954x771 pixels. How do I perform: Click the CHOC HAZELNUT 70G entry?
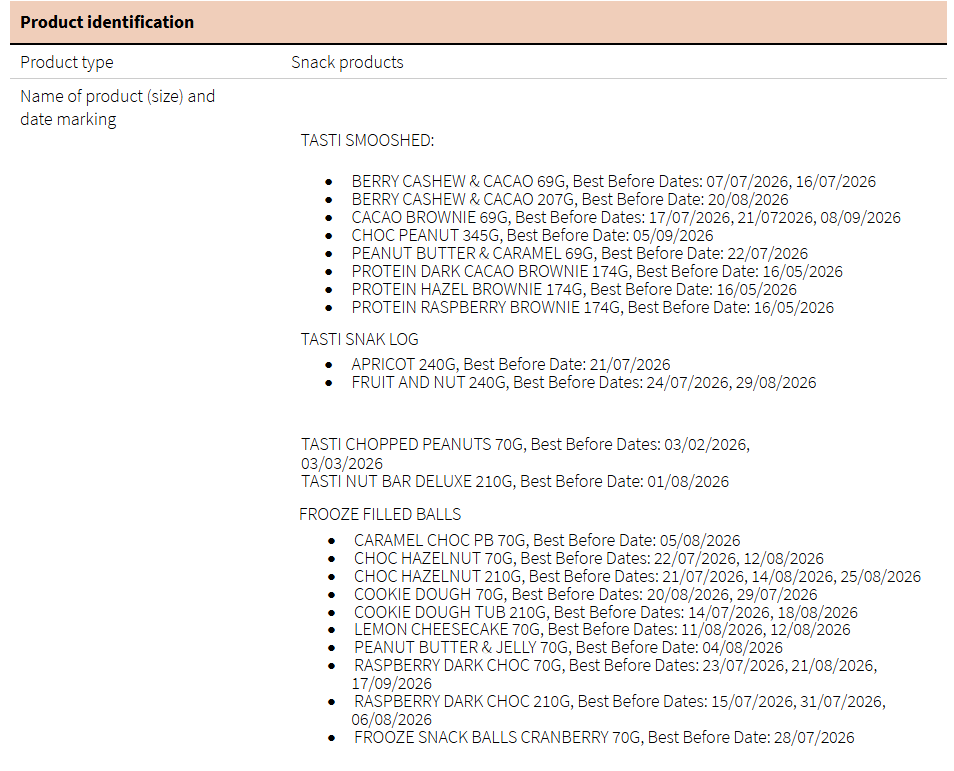pos(588,559)
